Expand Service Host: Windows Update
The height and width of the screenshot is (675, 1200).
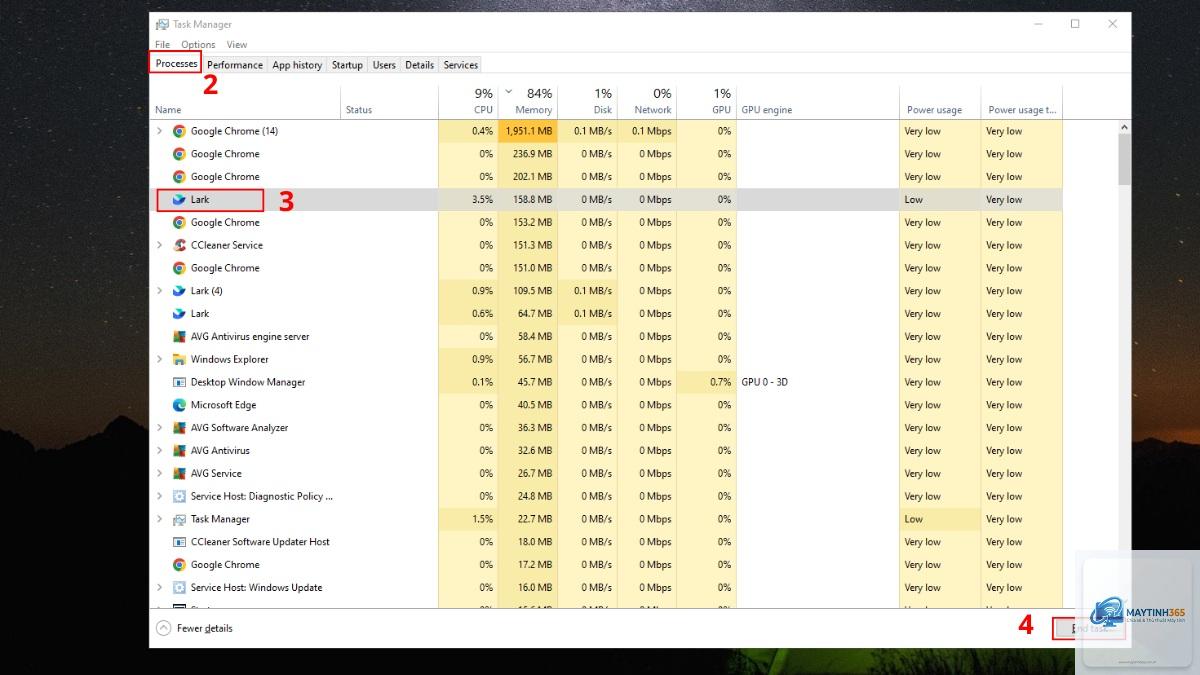(159, 587)
